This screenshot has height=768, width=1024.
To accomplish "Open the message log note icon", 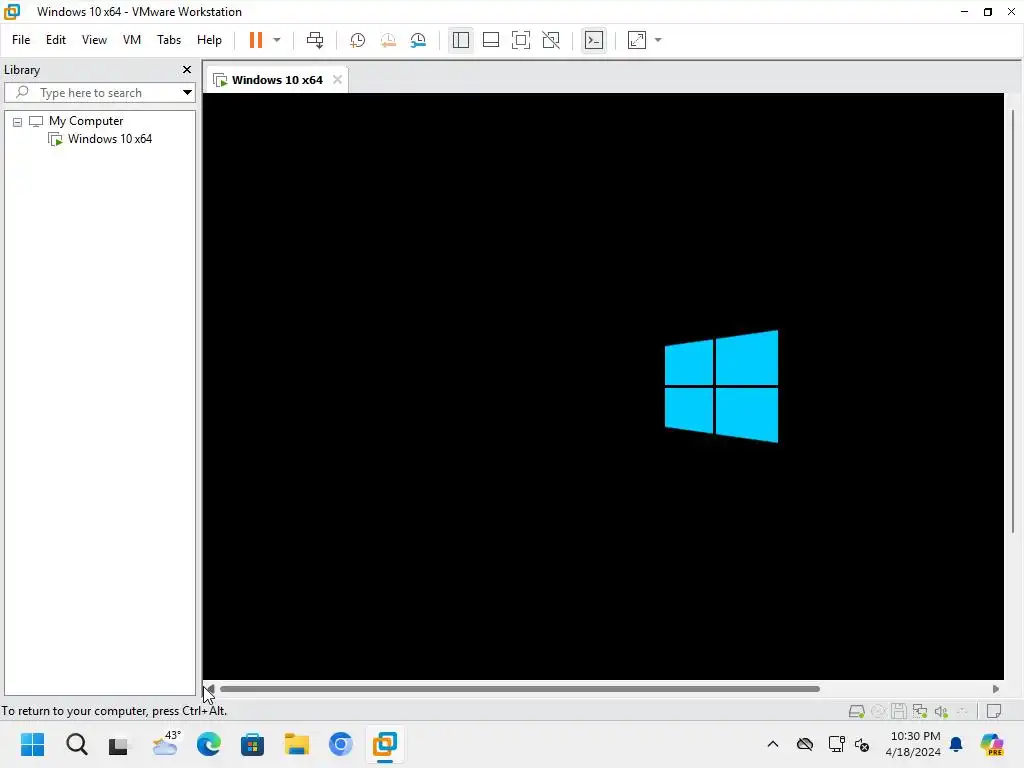I will (x=993, y=711).
